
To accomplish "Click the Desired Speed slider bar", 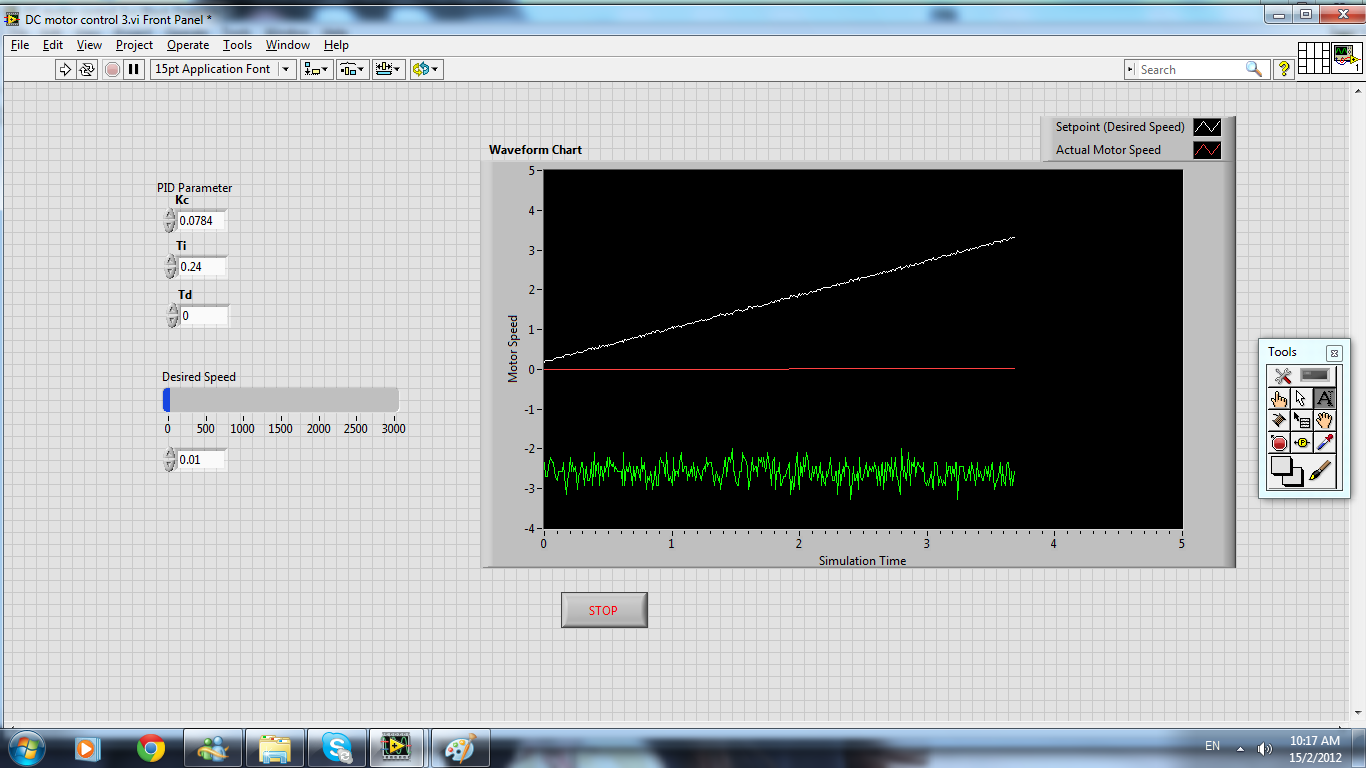I will tap(280, 400).
